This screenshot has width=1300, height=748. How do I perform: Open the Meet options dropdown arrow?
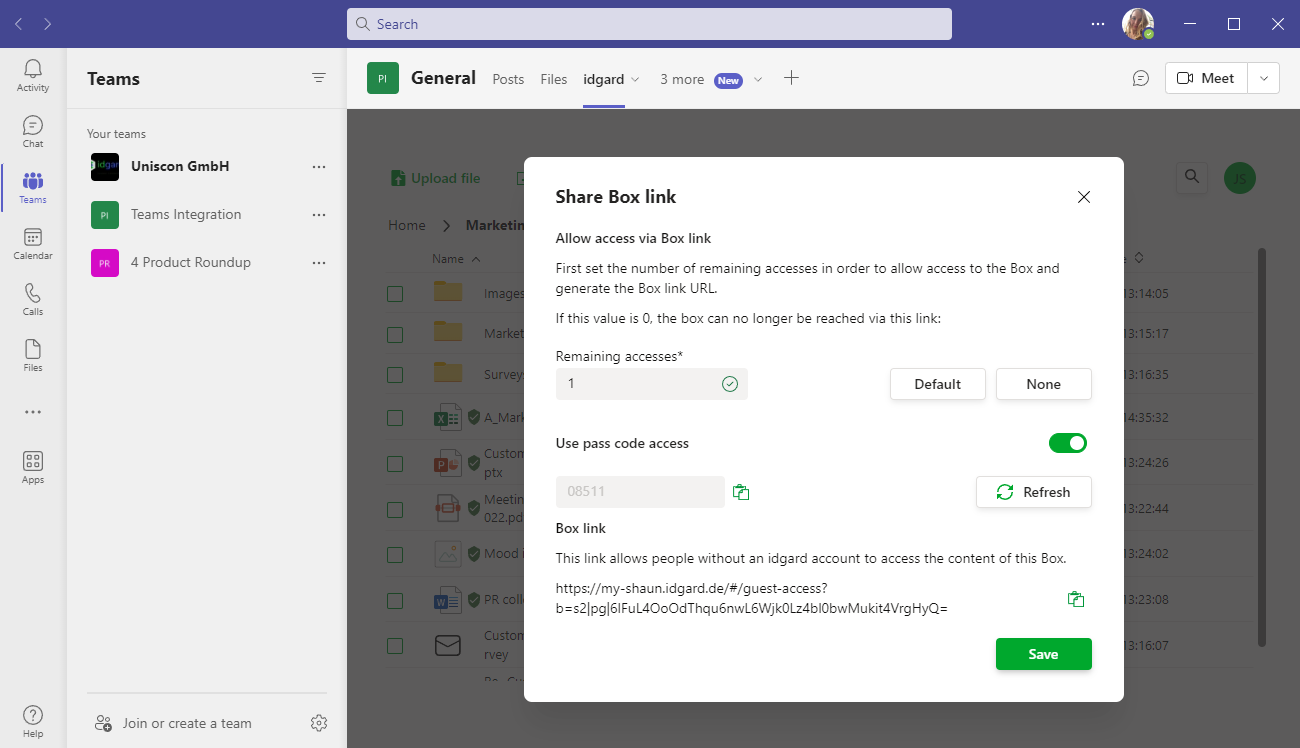click(1264, 78)
